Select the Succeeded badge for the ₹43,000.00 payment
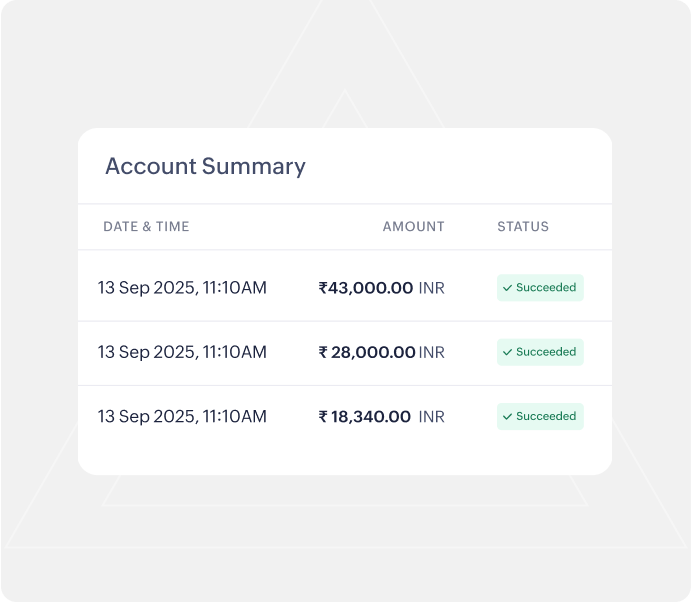 click(540, 288)
